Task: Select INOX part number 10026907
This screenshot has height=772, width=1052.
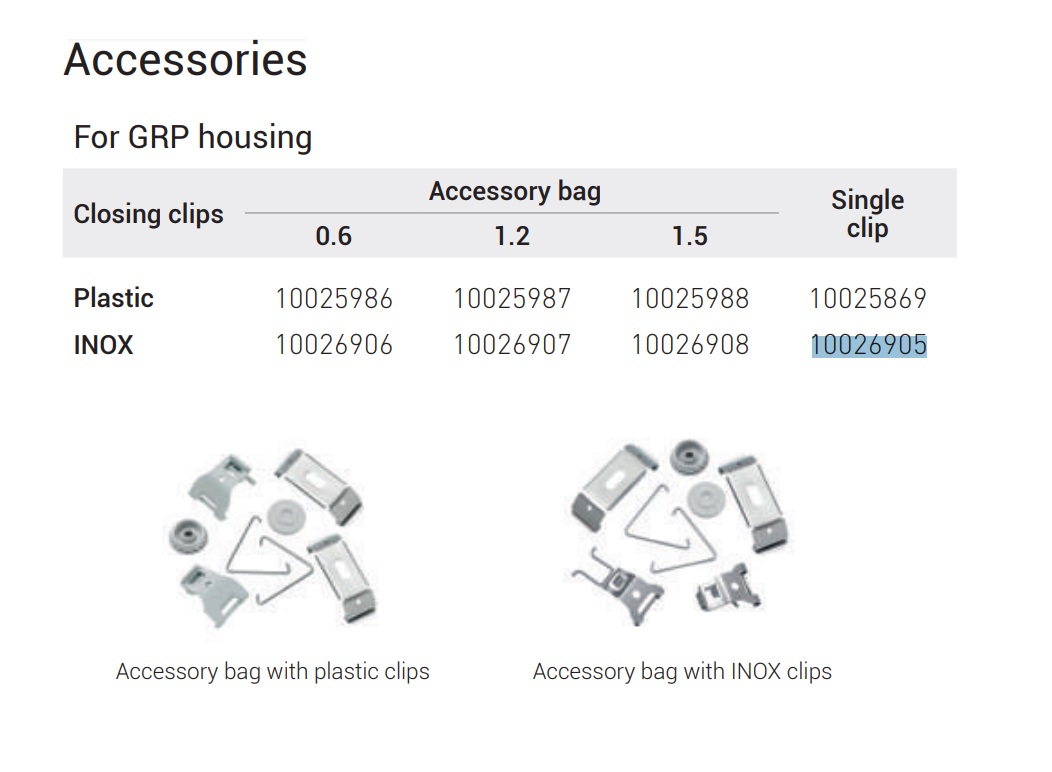Action: point(512,345)
